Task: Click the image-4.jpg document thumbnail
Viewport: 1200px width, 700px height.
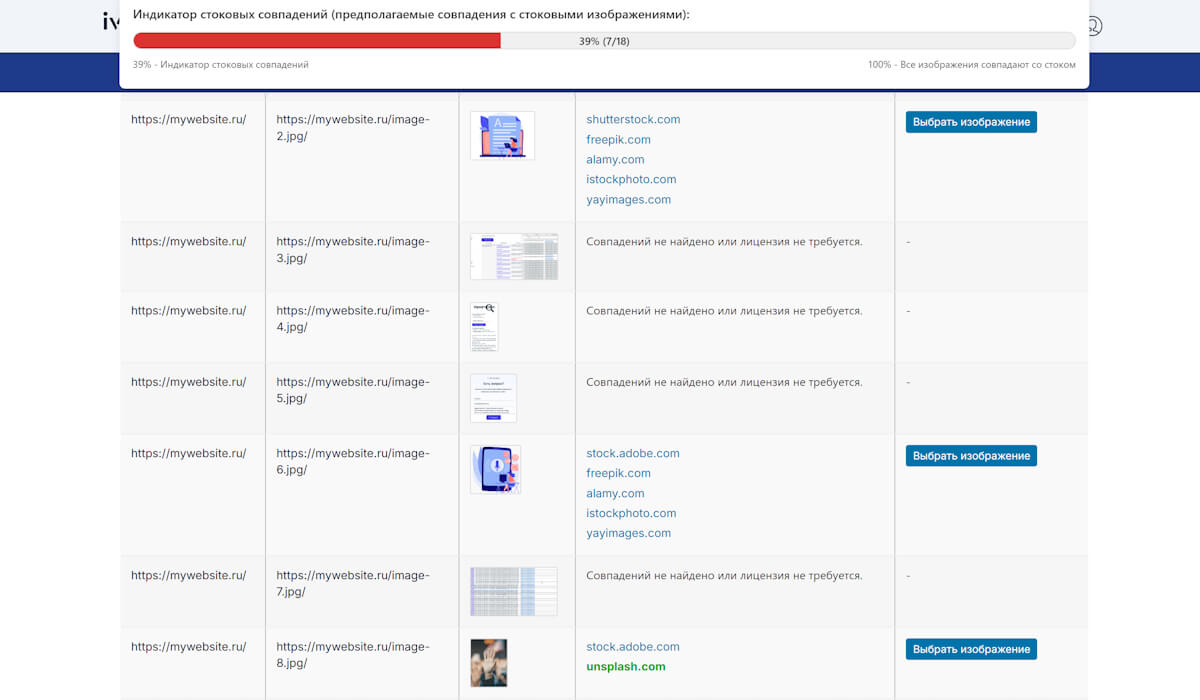Action: click(x=484, y=327)
